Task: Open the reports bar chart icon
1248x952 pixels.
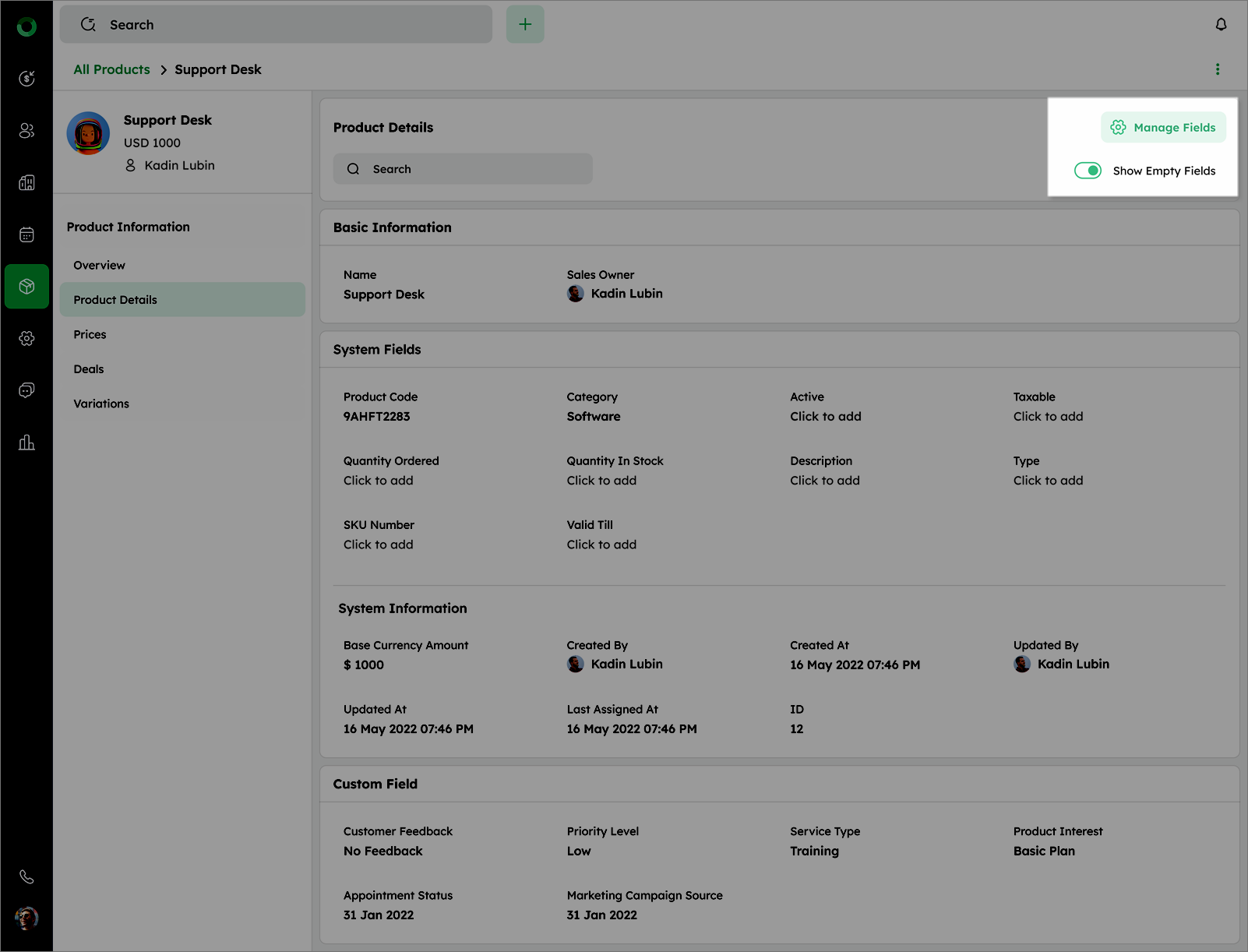Action: 26,443
